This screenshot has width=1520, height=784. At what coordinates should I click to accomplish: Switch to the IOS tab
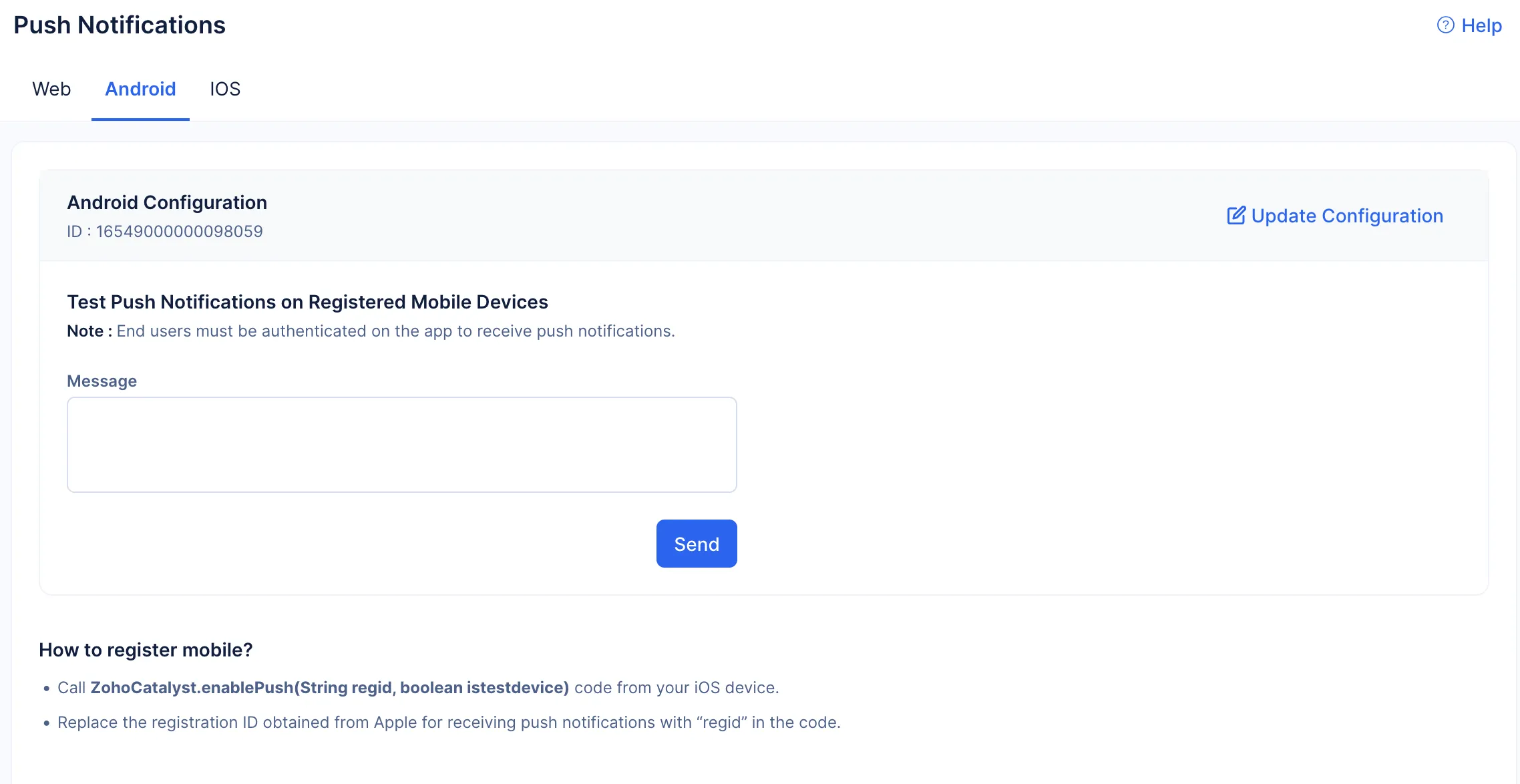(x=225, y=89)
